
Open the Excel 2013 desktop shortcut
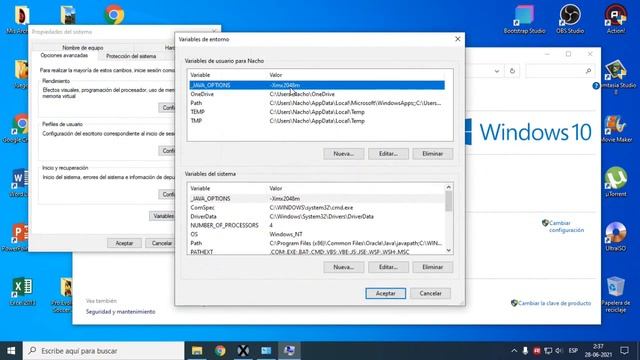pos(22,291)
